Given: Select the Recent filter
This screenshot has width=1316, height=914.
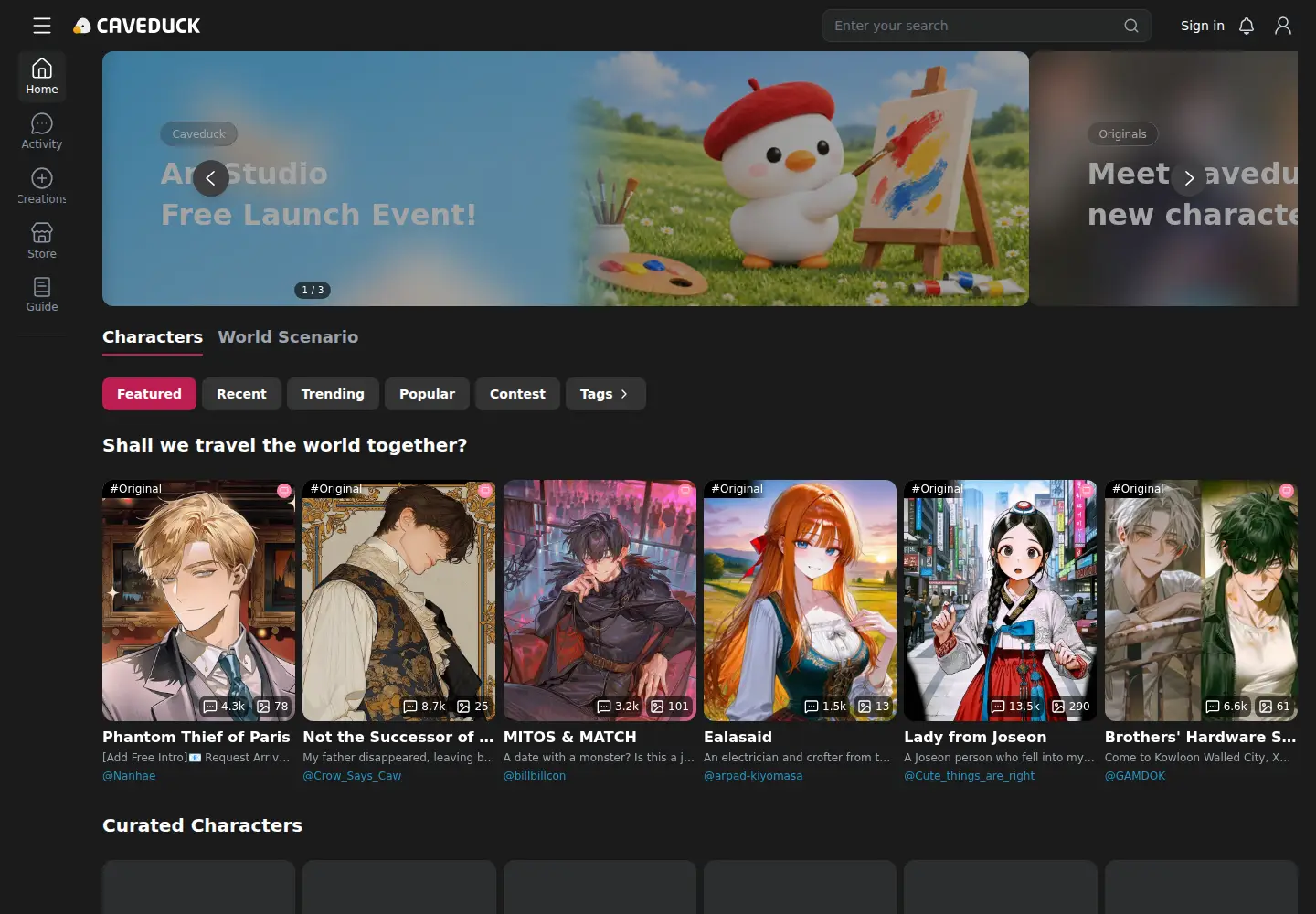Looking at the screenshot, I should [241, 394].
